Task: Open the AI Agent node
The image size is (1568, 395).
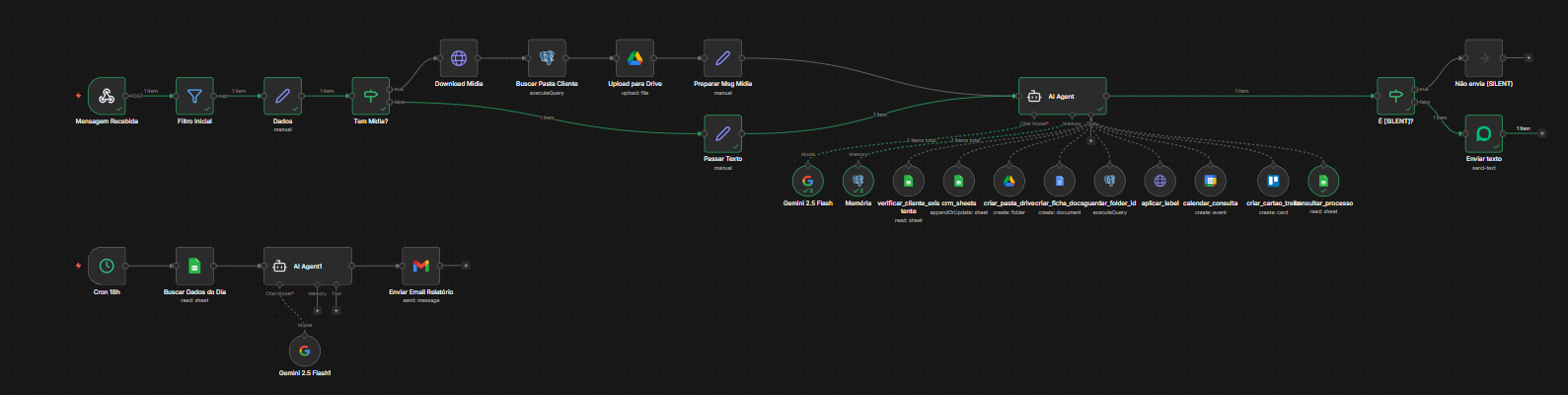Action: [x=1062, y=96]
